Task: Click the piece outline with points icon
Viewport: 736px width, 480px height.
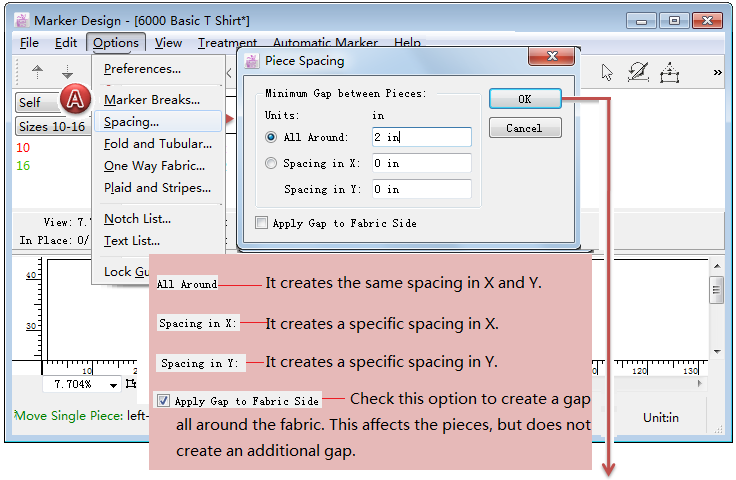Action: click(671, 72)
